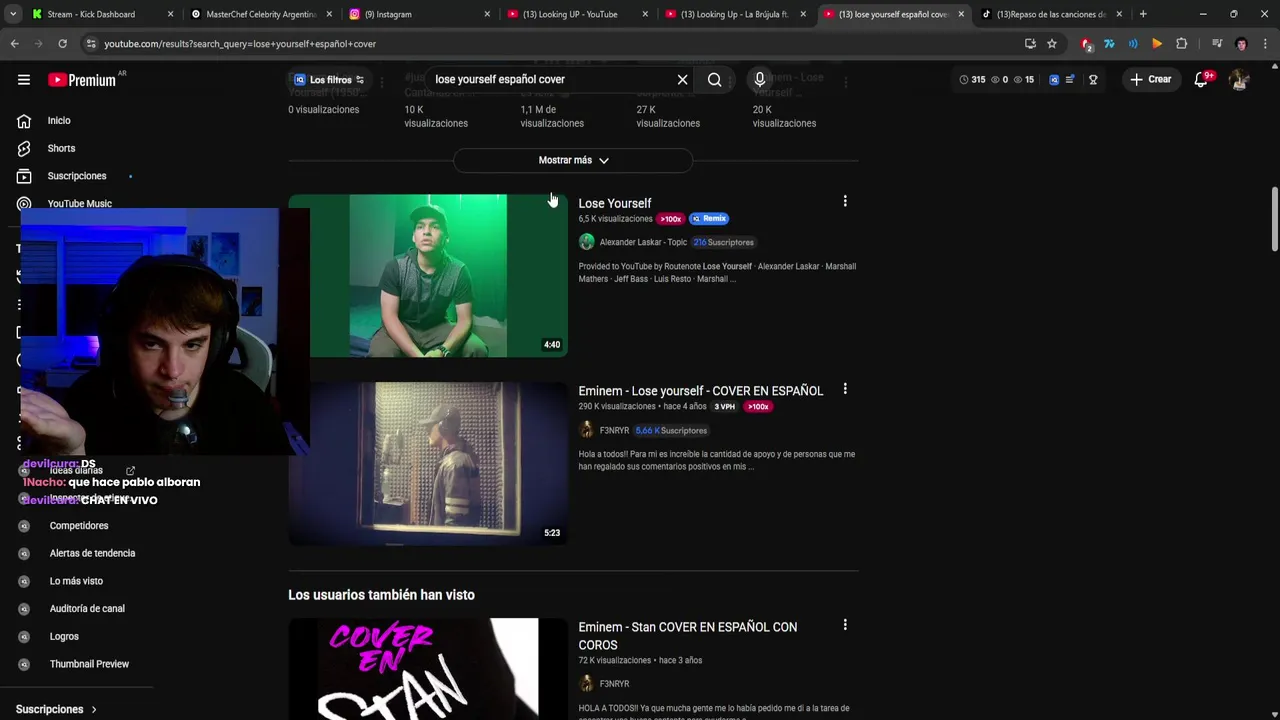
Task: Open the Crear create menu
Action: click(1151, 79)
